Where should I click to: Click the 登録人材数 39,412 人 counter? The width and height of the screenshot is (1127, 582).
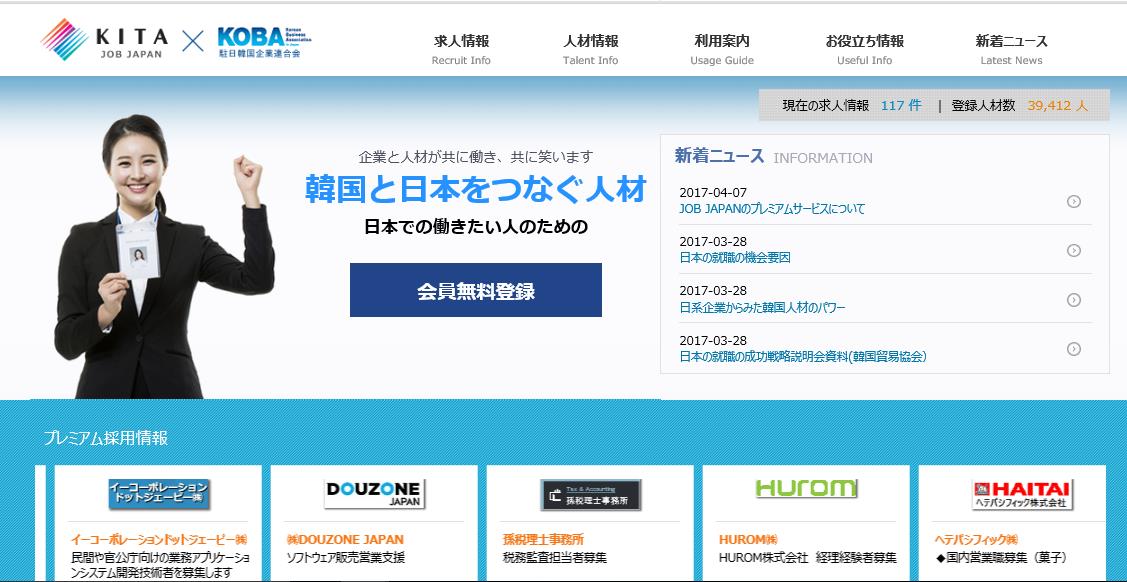point(1020,106)
